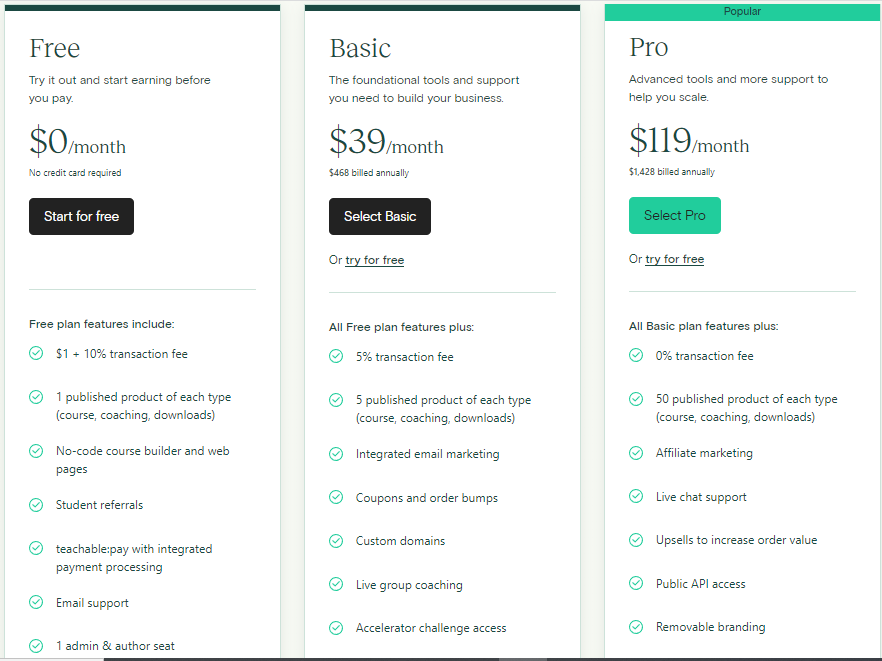Click the Upsells to increase order value text

736,540
